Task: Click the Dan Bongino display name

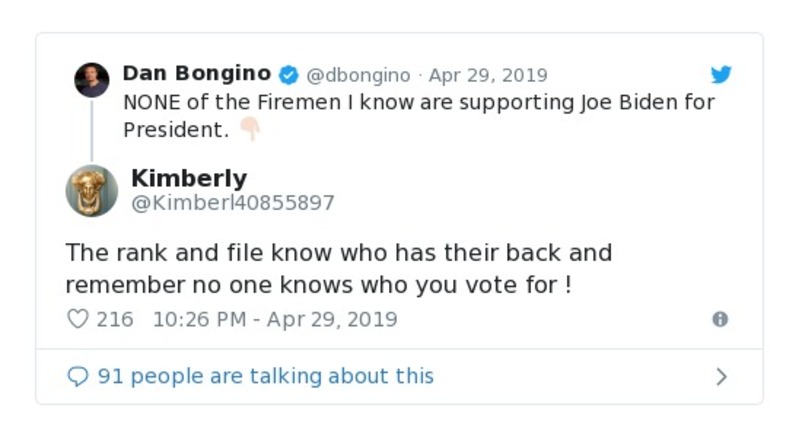Action: coord(196,74)
